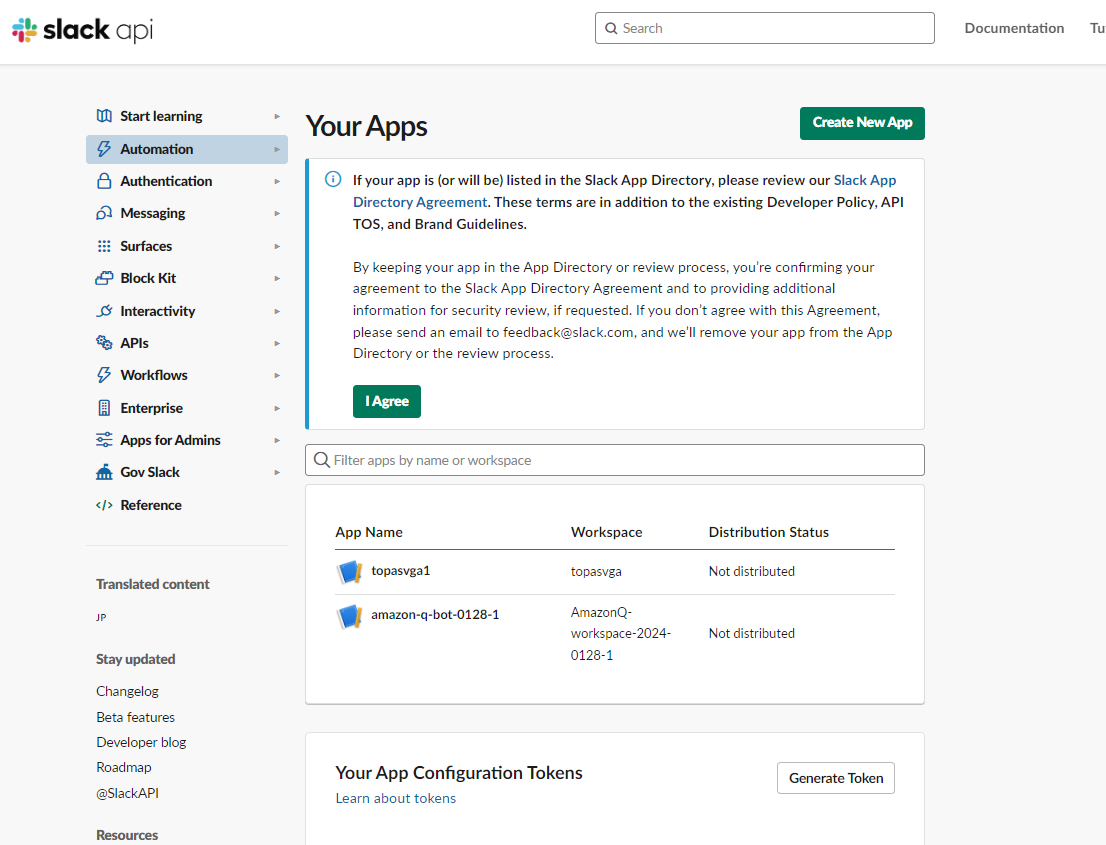Click the topasvga workspace cell
The width and height of the screenshot is (1106, 845).
[596, 571]
